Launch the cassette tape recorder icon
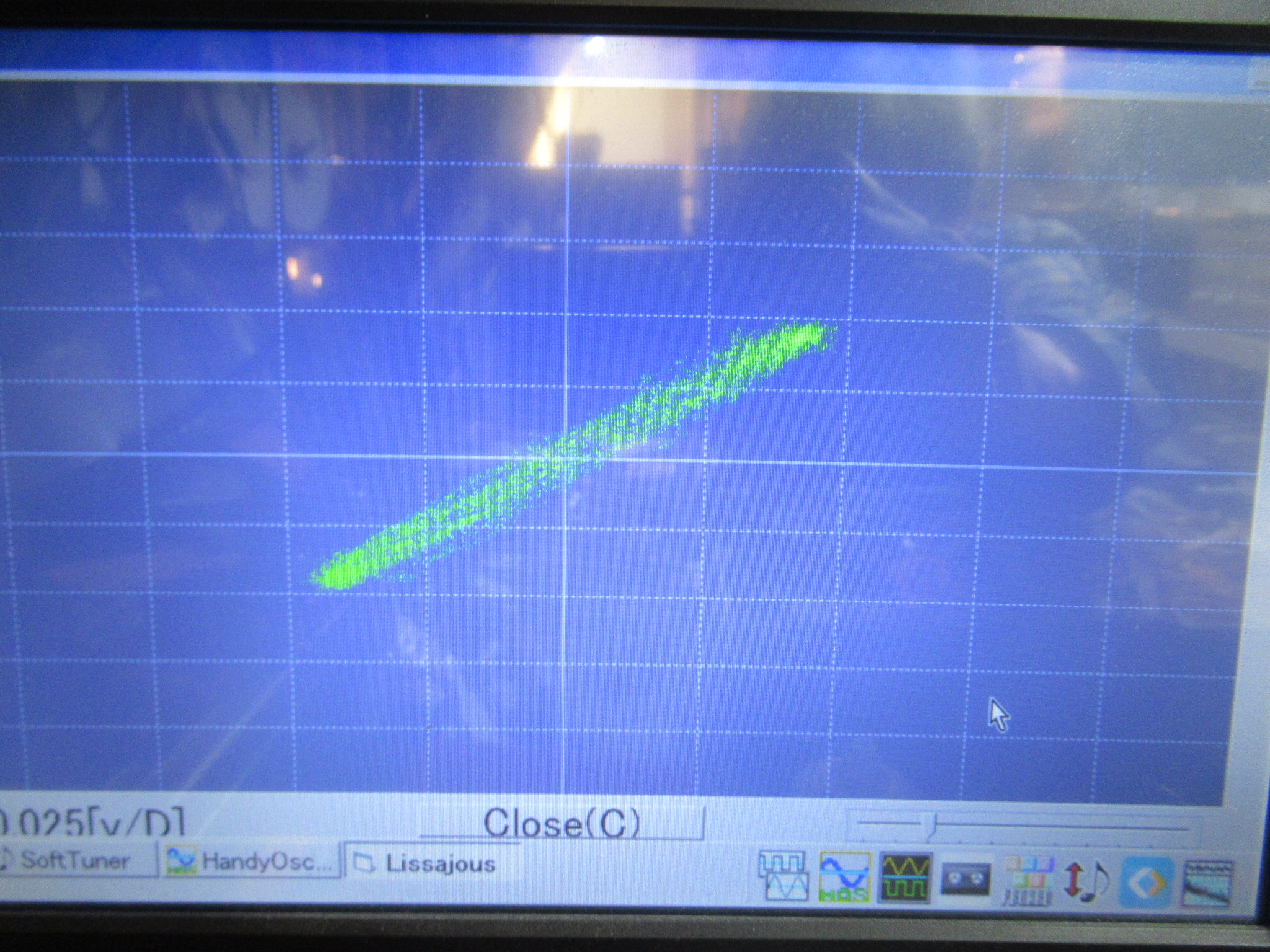Viewport: 1270px width, 952px height. click(966, 879)
